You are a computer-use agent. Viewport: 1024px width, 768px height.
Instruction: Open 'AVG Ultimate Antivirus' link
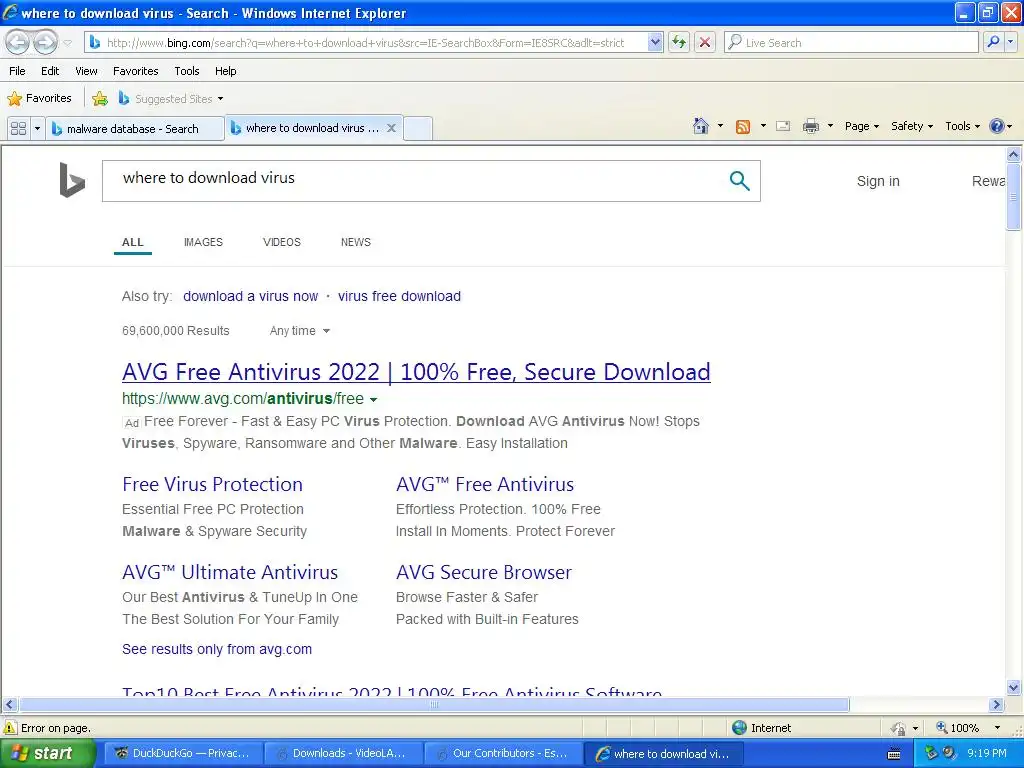[230, 572]
